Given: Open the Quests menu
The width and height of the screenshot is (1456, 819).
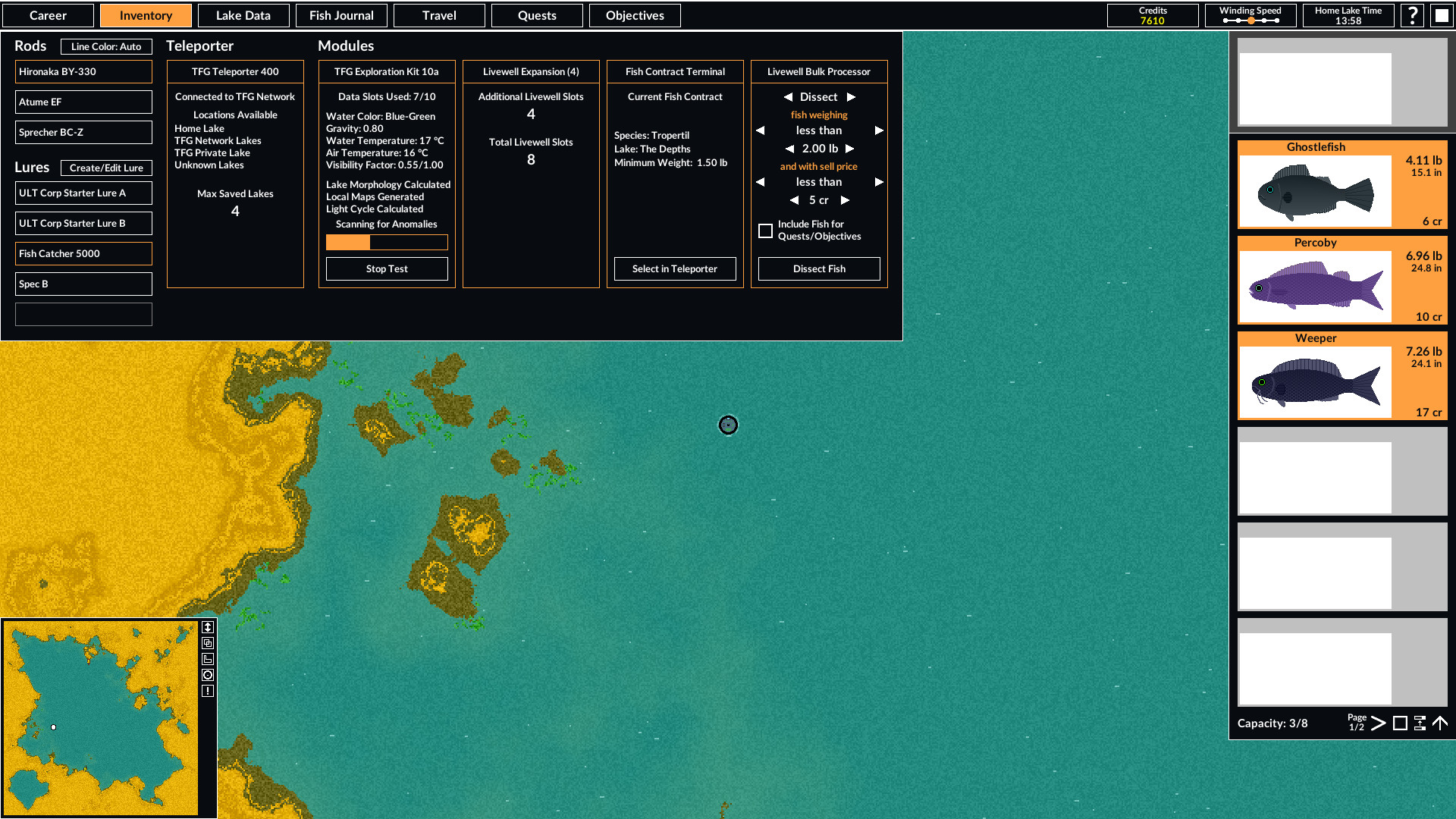Looking at the screenshot, I should pos(537,15).
